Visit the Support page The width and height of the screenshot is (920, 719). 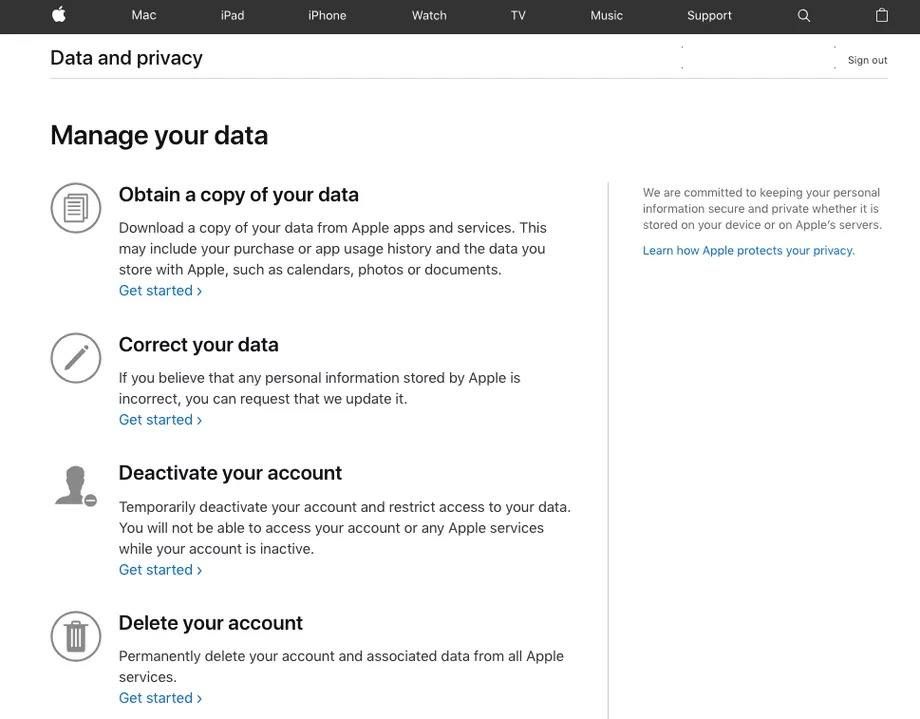(x=709, y=15)
